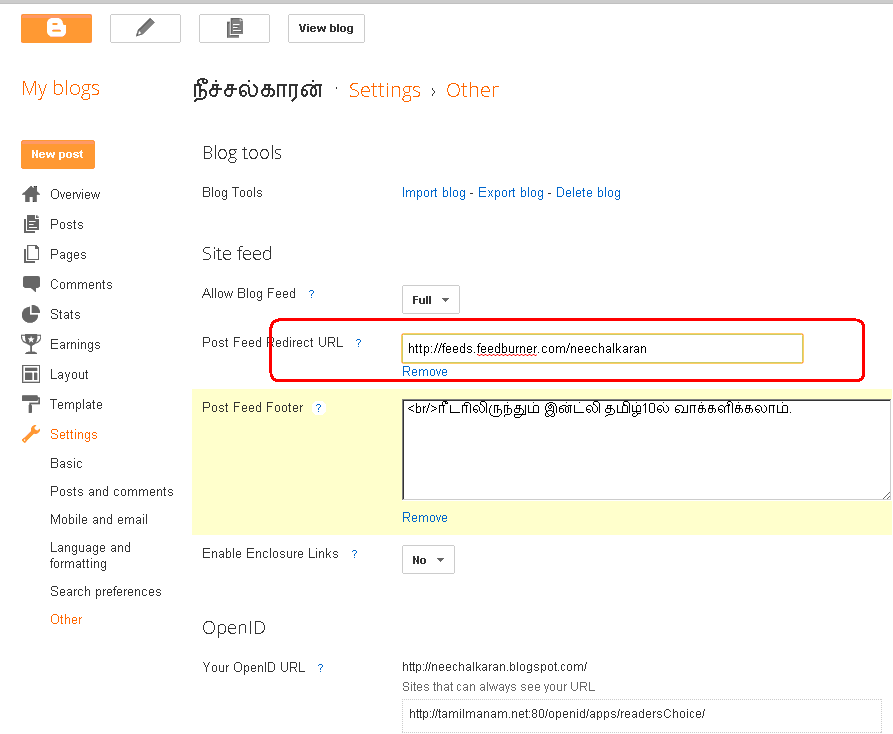
Task: Click the tamilmanam.net readersChoice URL entry
Action: click(642, 714)
